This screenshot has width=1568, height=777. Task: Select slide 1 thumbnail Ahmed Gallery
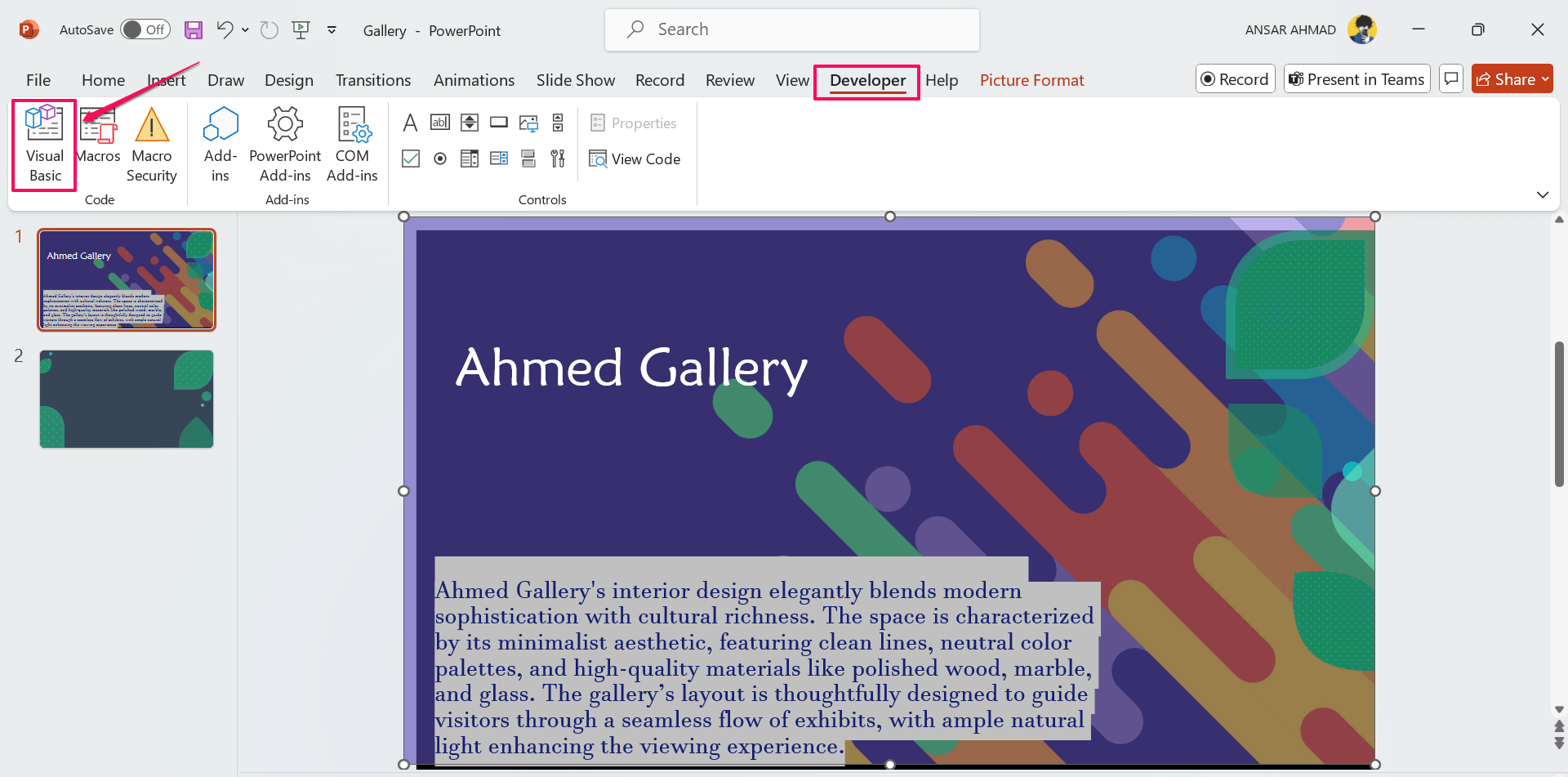(x=127, y=279)
